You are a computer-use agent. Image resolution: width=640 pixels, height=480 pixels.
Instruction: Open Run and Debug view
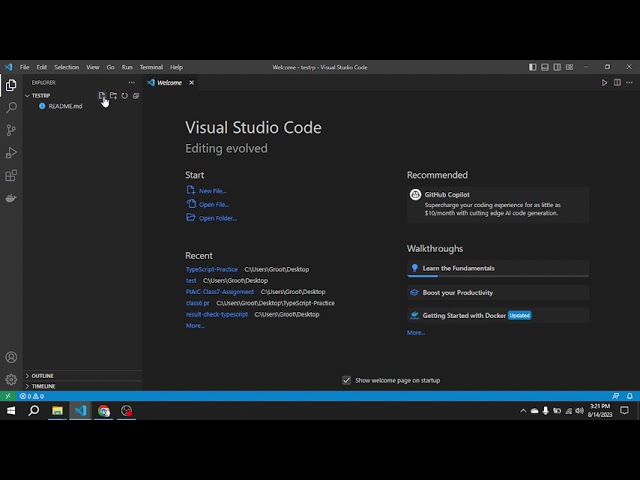click(x=11, y=153)
